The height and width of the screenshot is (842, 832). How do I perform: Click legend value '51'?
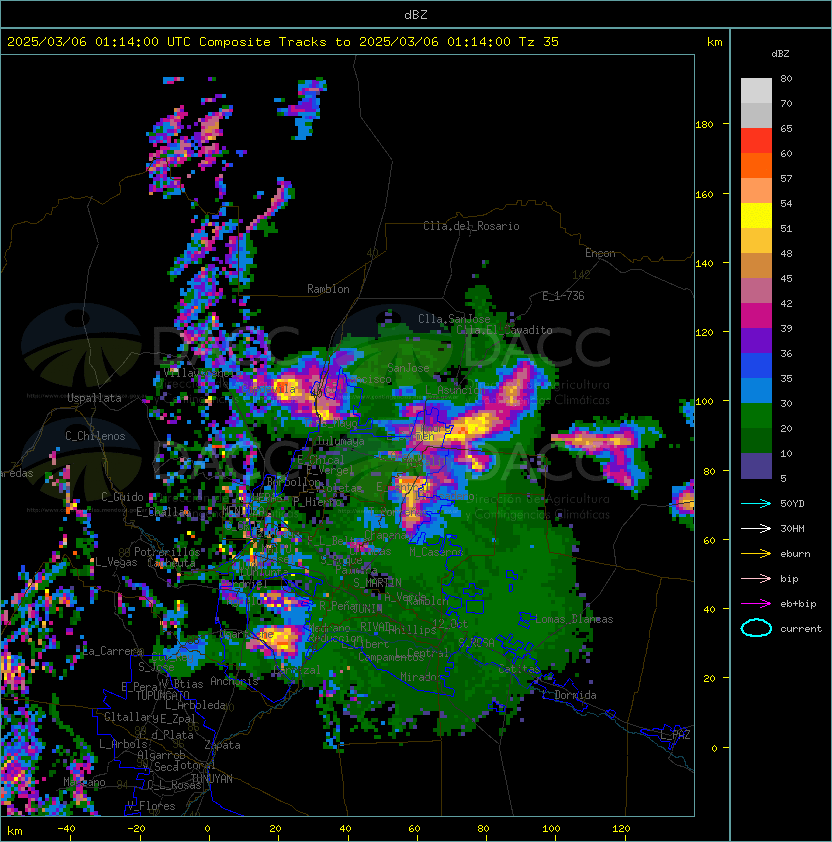tap(786, 228)
